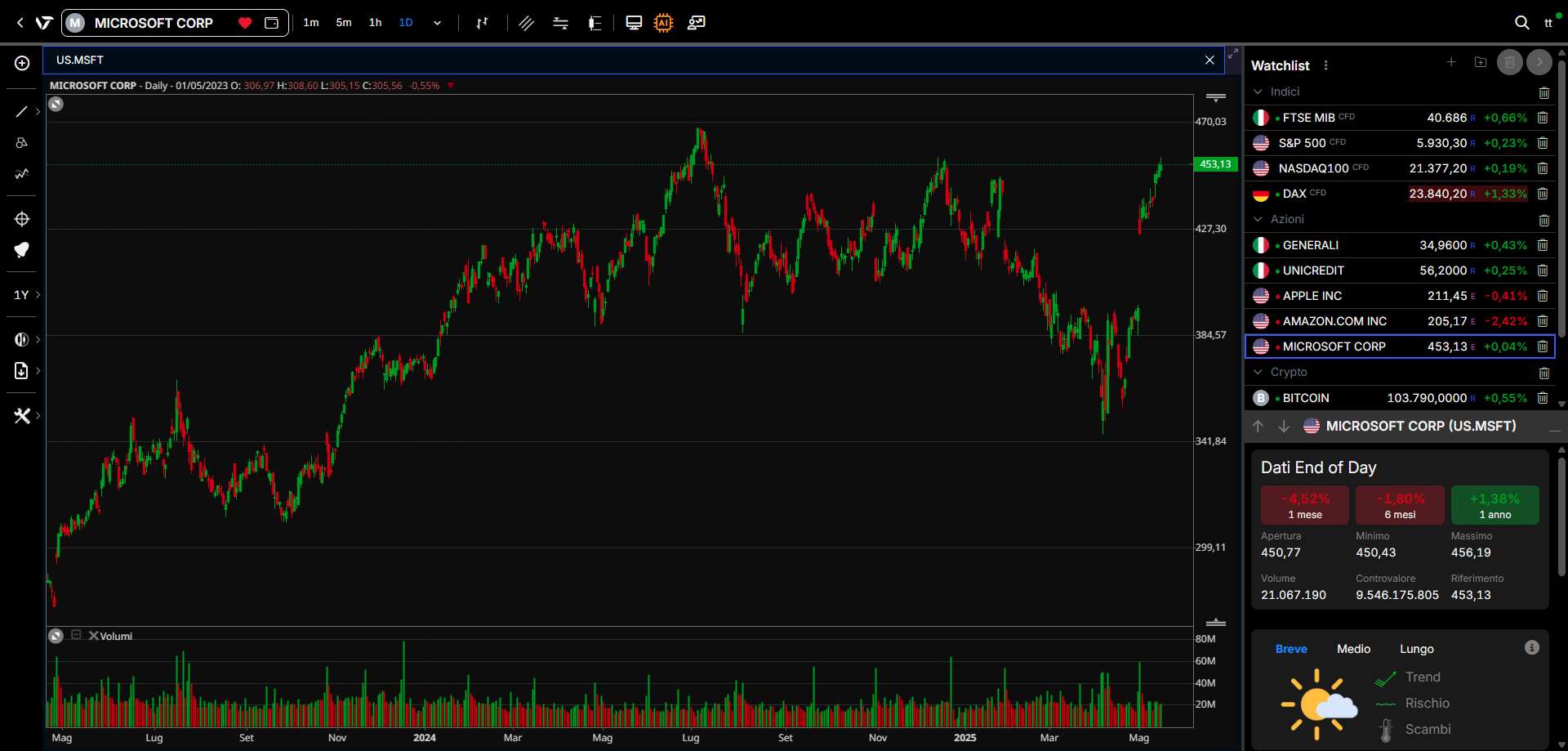This screenshot has width=1568, height=751.
Task: Select the S&P 500 watchlist row
Action: (x=1400, y=143)
